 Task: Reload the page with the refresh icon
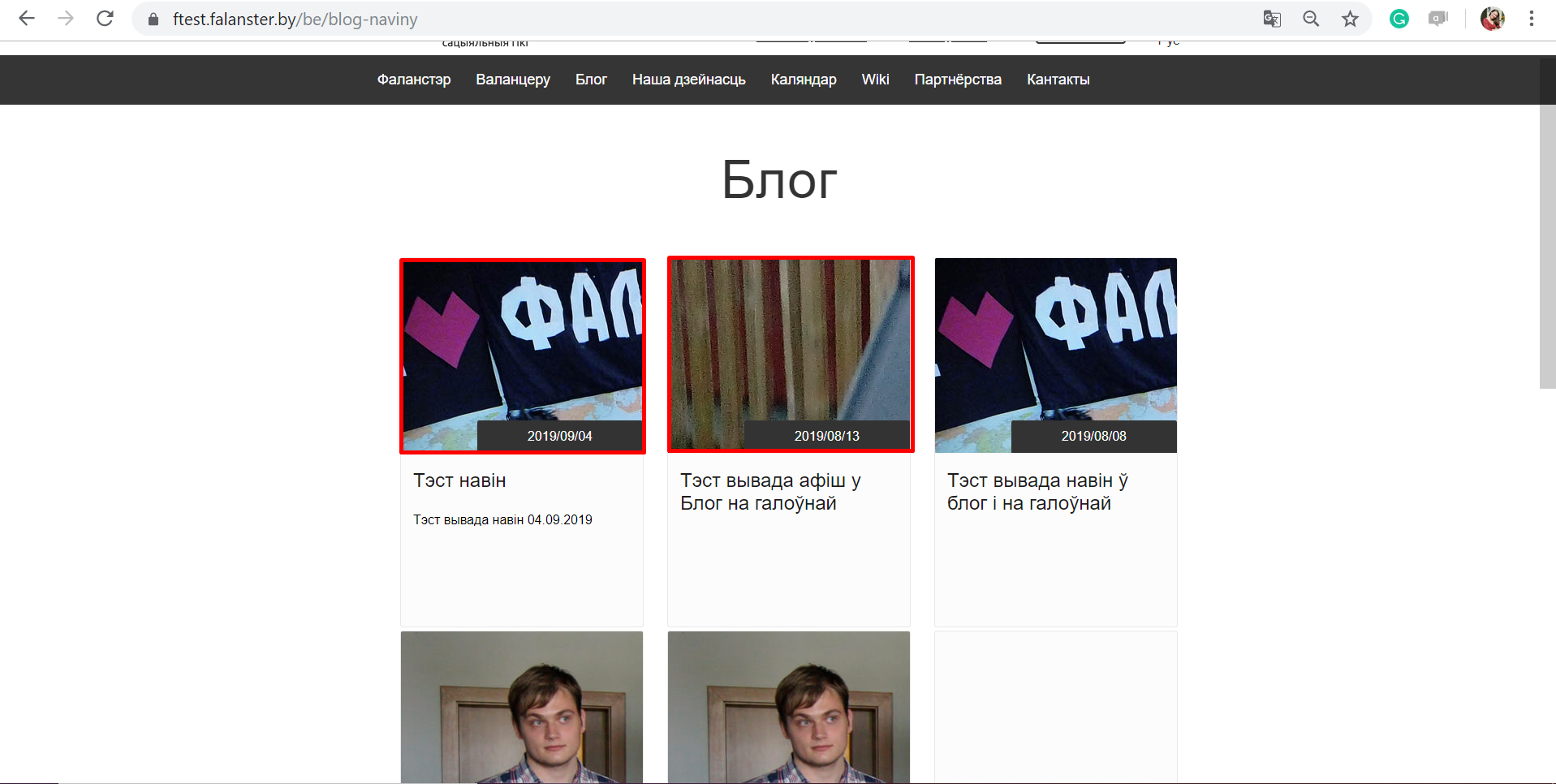coord(105,19)
